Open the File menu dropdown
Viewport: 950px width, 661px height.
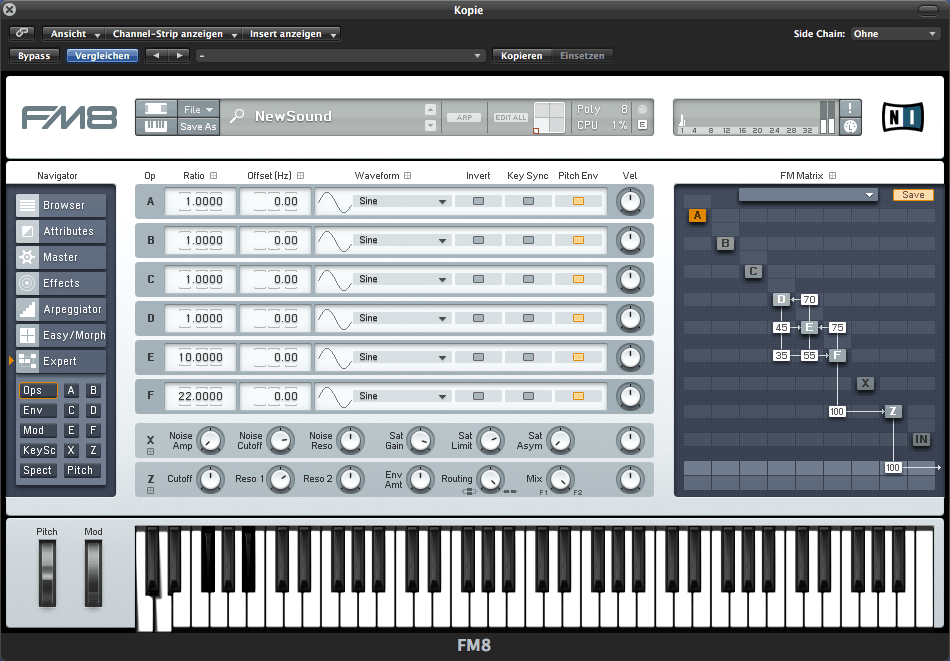coord(198,109)
